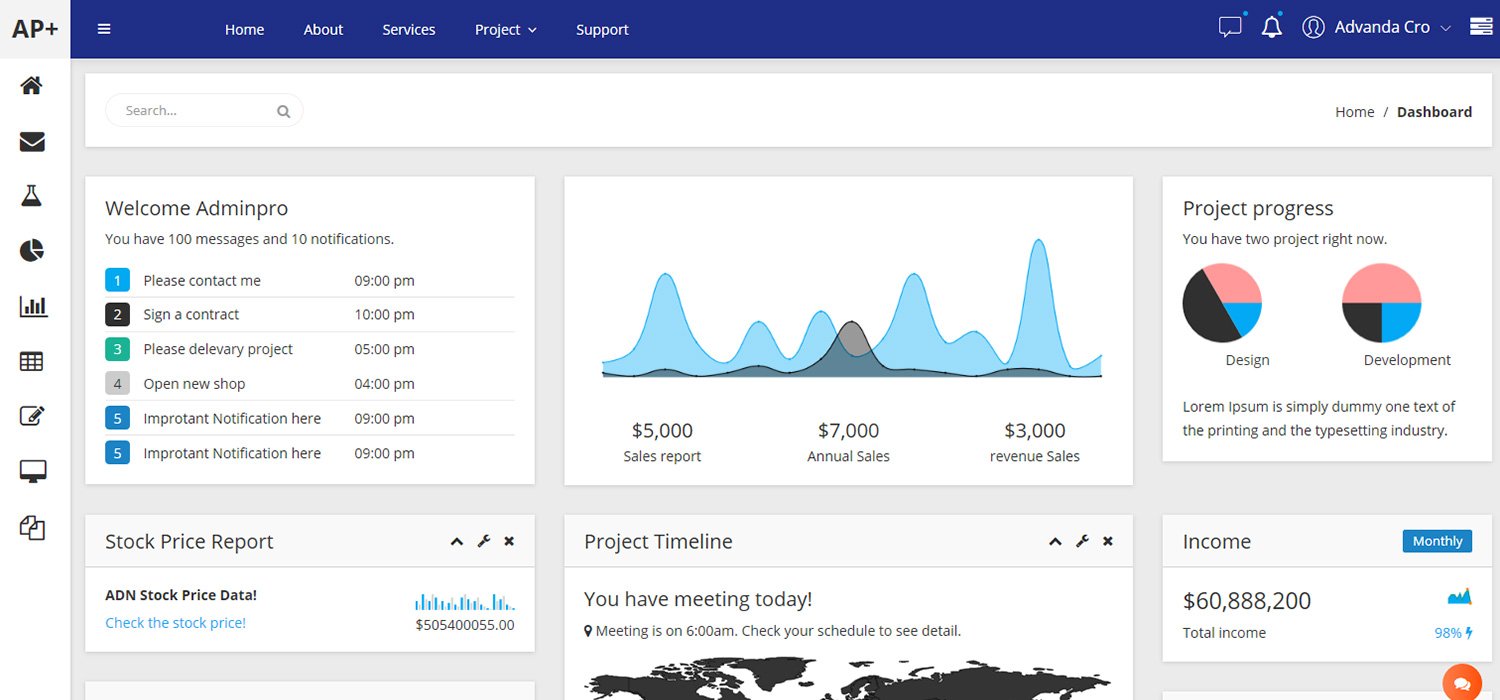The height and width of the screenshot is (700, 1500).
Task: Click the $7,000 Annual Sales value
Action: [x=848, y=431]
